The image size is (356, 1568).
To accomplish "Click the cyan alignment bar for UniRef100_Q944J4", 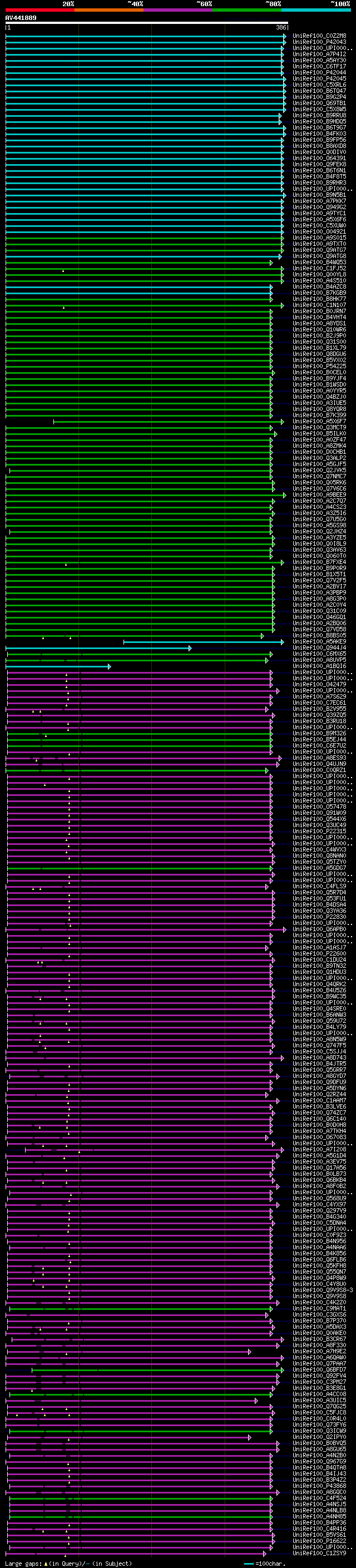I will click(98, 647).
